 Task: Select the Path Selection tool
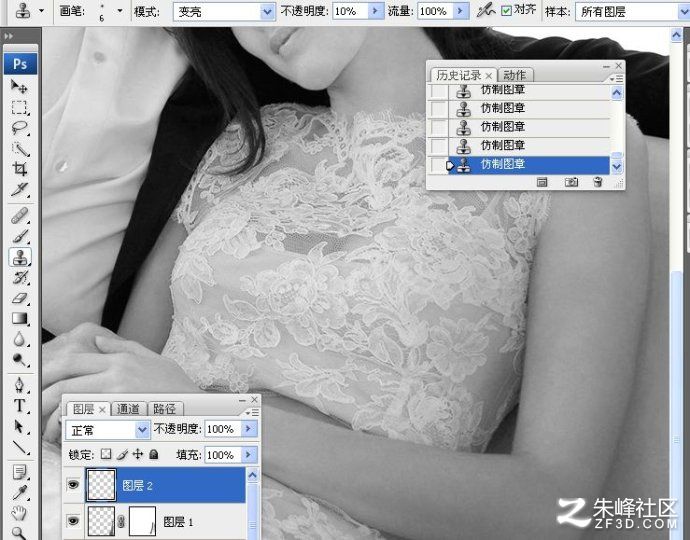pos(19,426)
